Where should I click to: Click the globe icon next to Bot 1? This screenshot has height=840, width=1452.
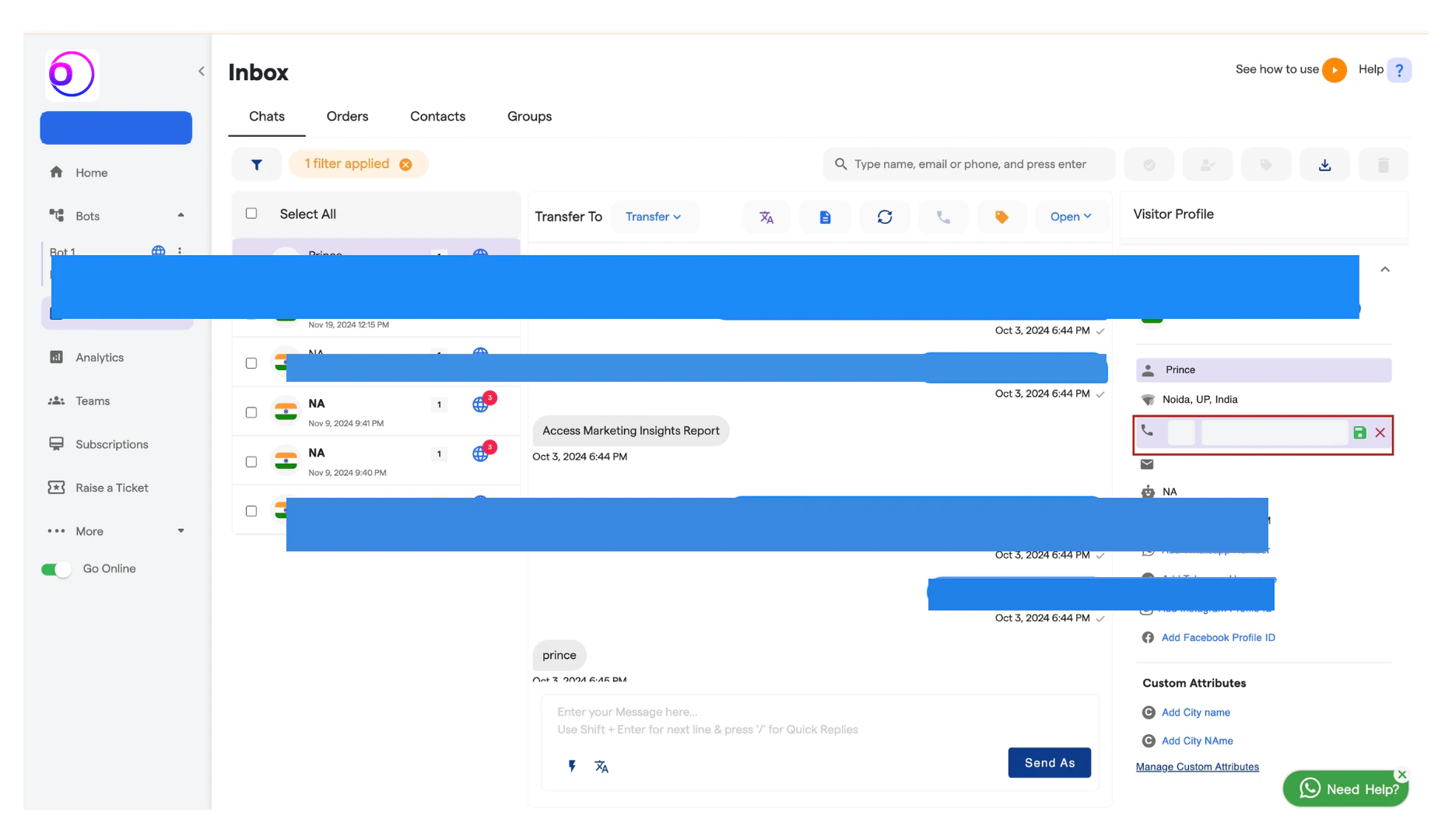(158, 251)
